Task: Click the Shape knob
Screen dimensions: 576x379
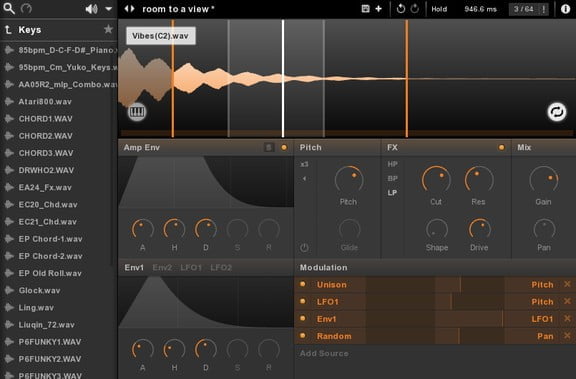Action: (437, 230)
